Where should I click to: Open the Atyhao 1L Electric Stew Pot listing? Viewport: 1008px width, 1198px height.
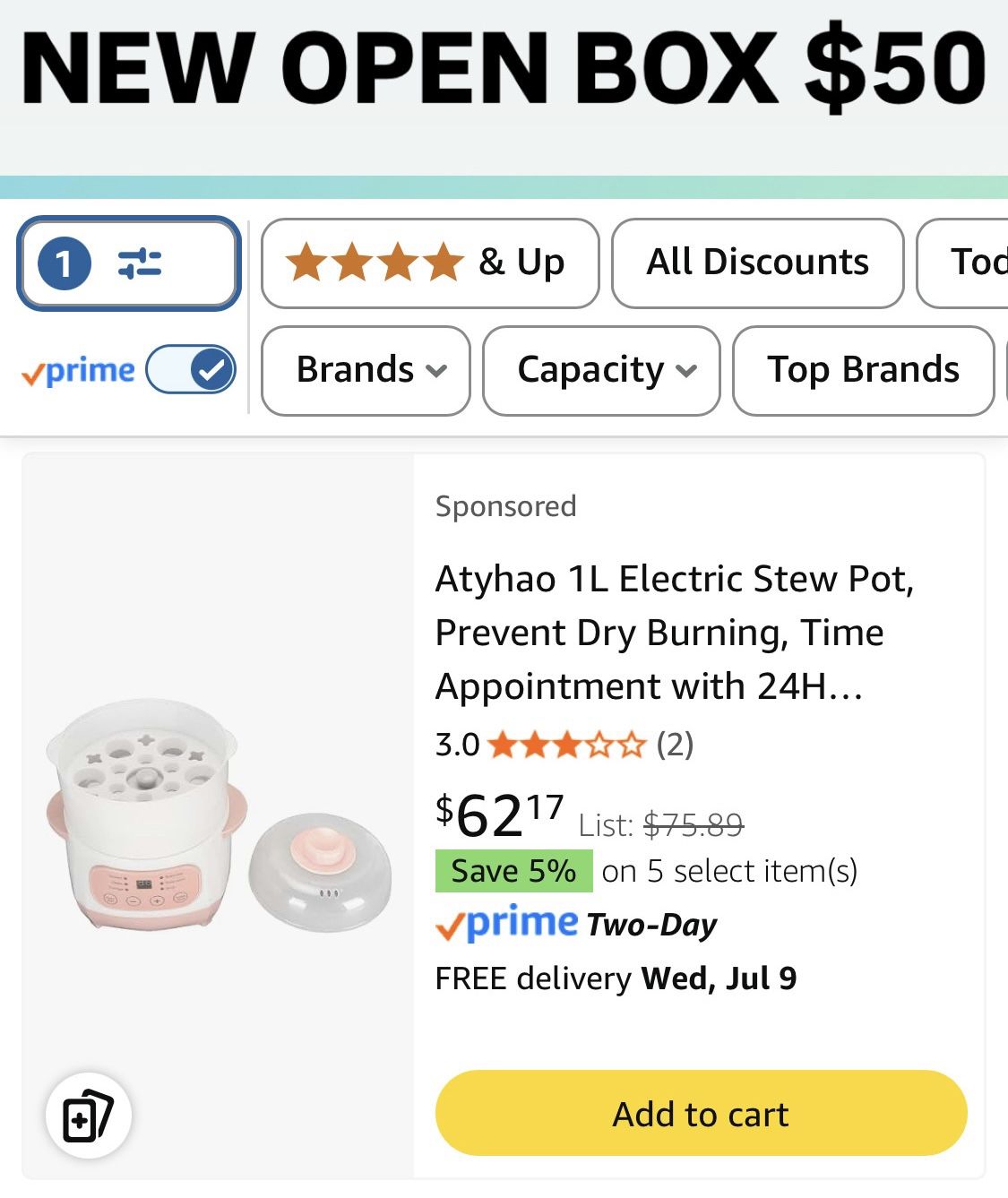(675, 633)
